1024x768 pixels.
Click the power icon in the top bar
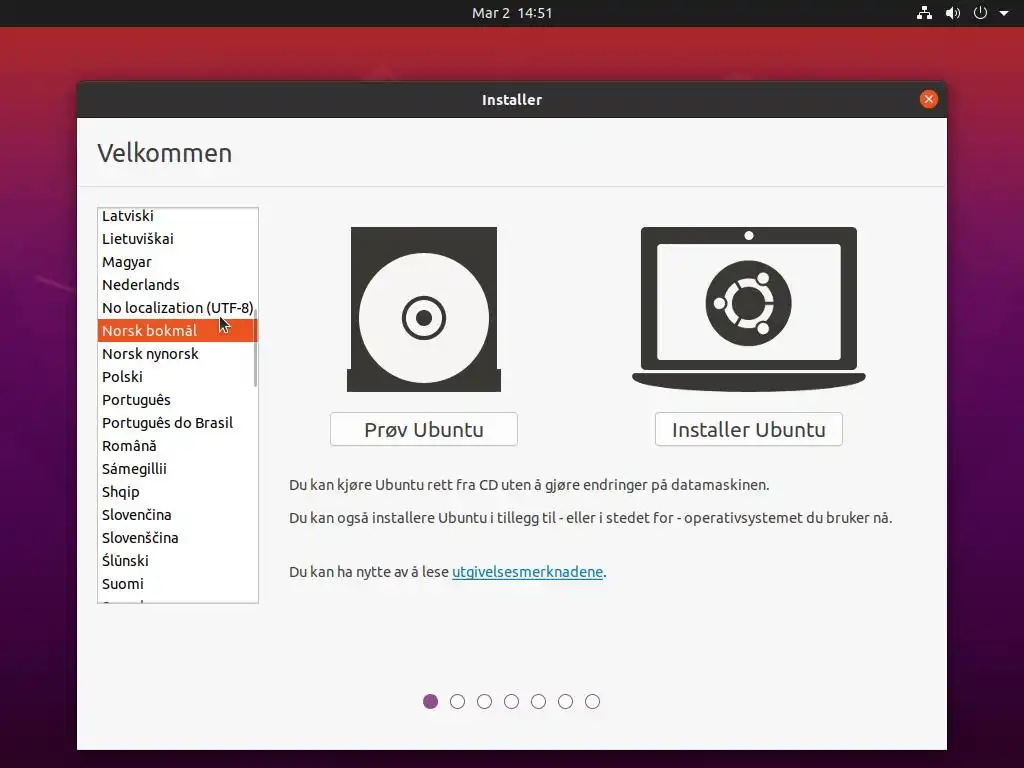coord(980,13)
